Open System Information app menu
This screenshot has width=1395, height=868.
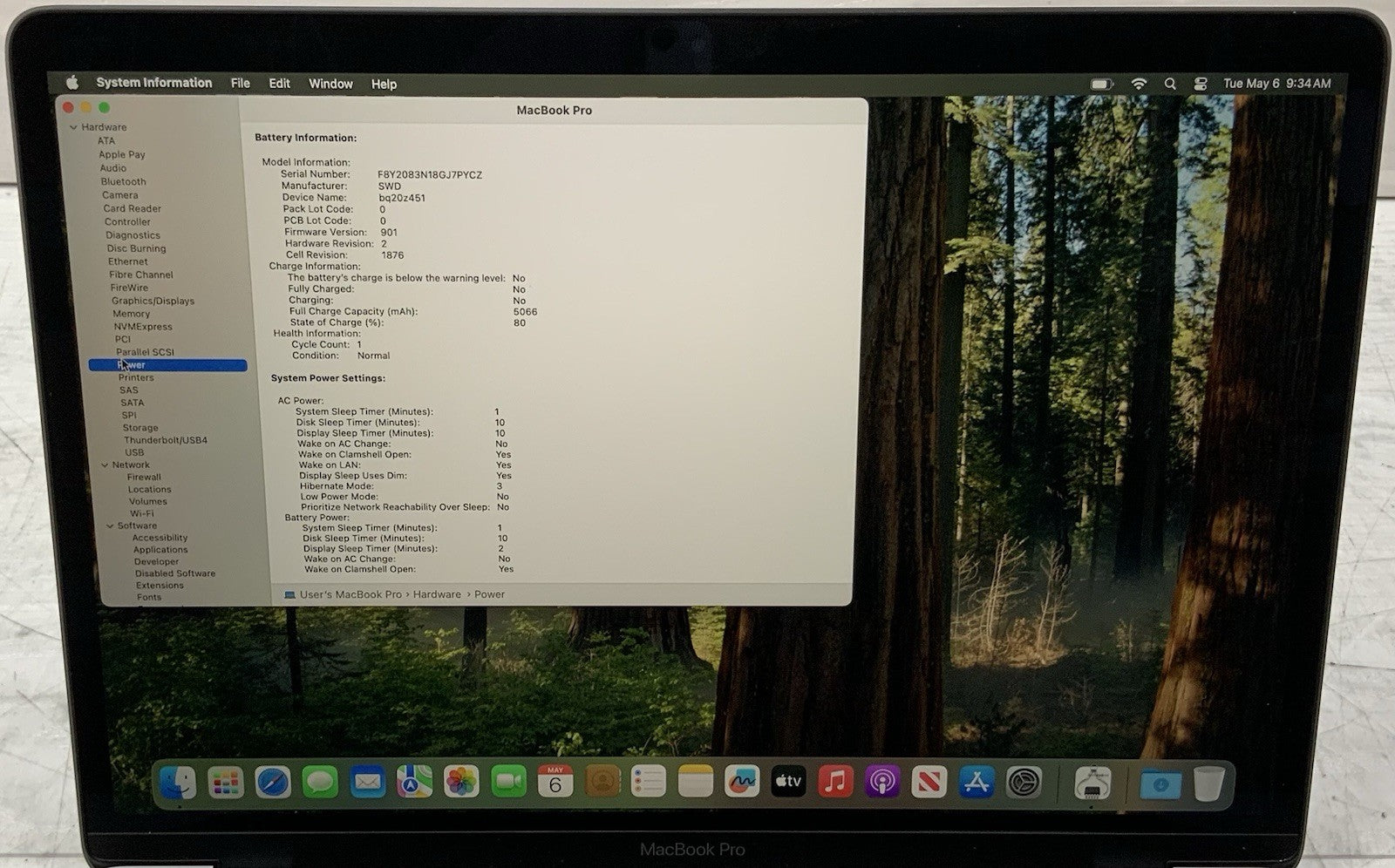154,83
